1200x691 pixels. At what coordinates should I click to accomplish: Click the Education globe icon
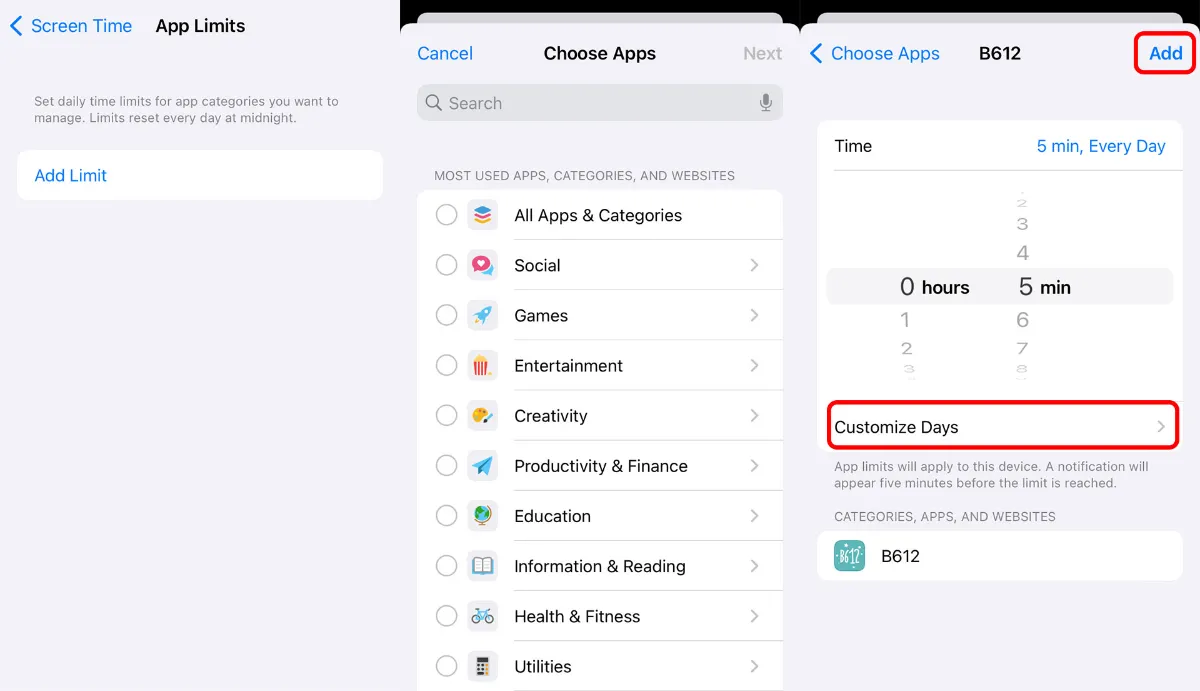[x=483, y=515]
